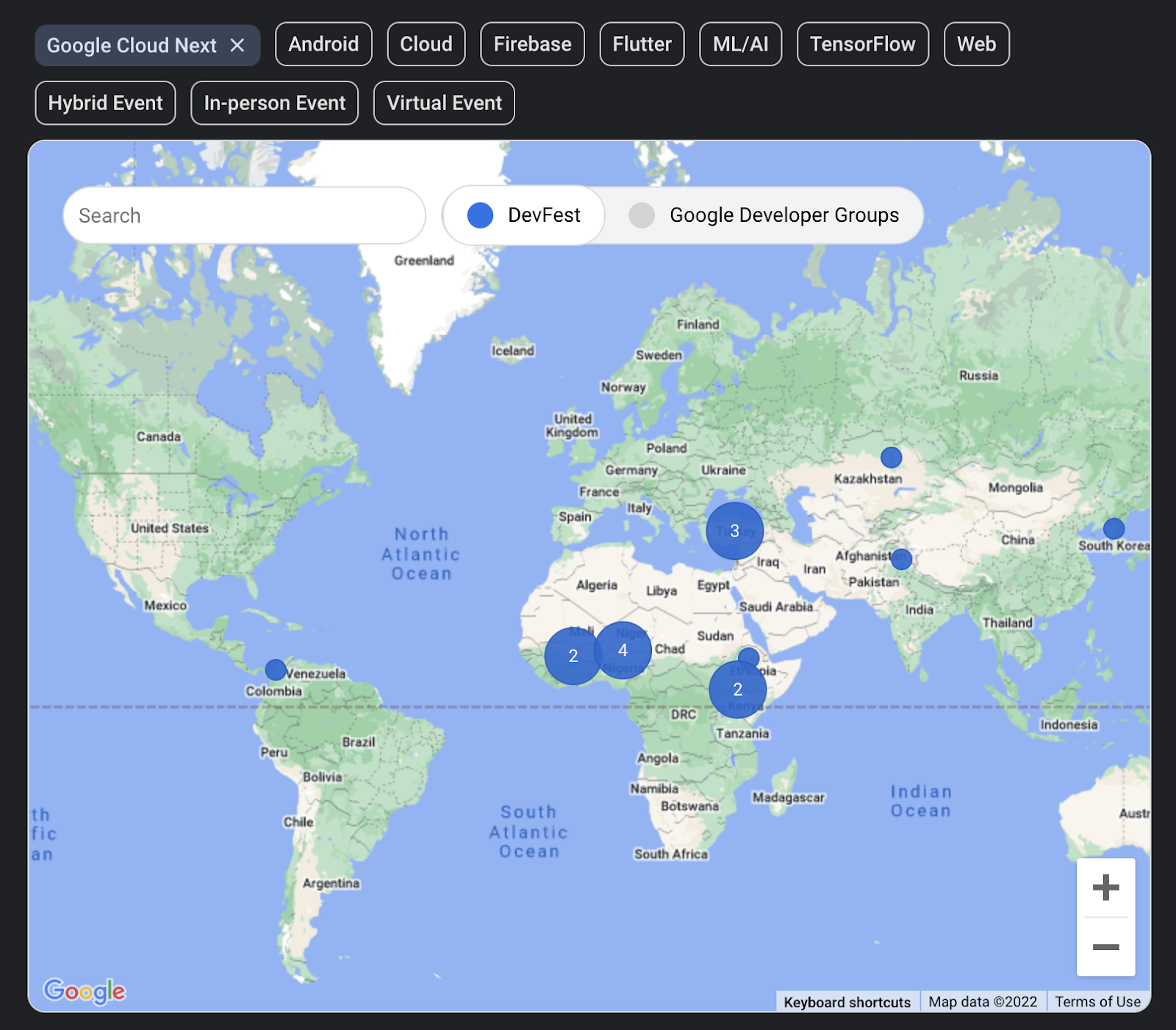Viewport: 1176px width, 1030px height.
Task: Select the Web filter chip
Action: (977, 44)
